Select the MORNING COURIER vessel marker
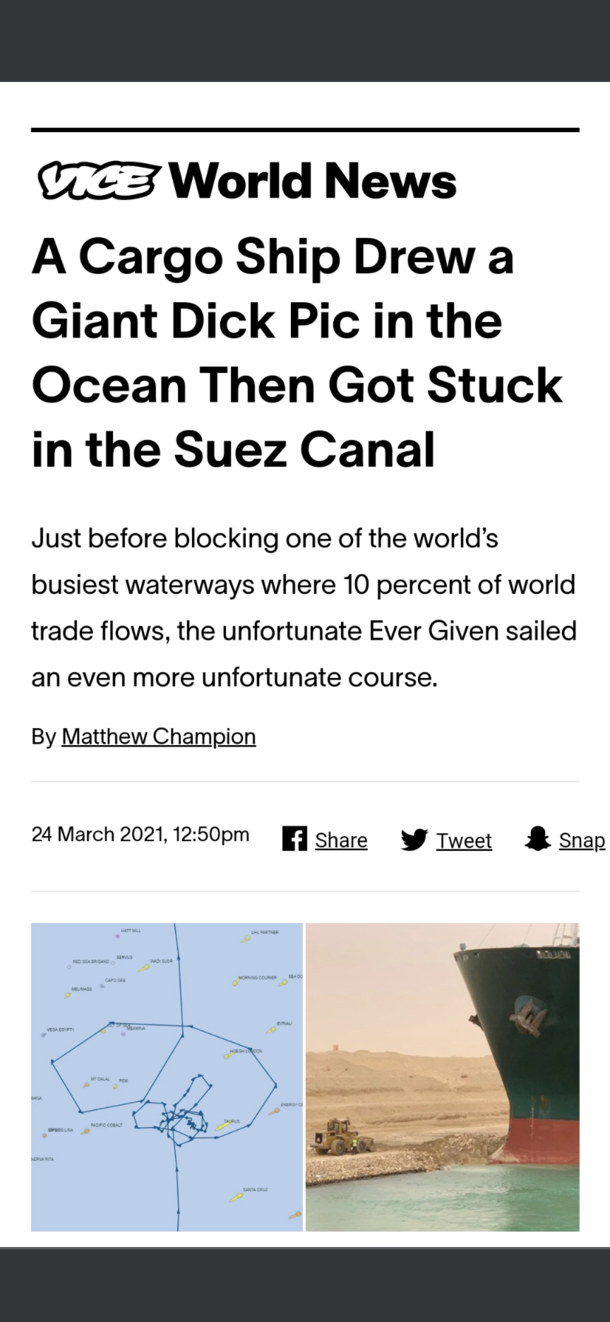Screen dimensions: 610x1322 tap(235, 982)
